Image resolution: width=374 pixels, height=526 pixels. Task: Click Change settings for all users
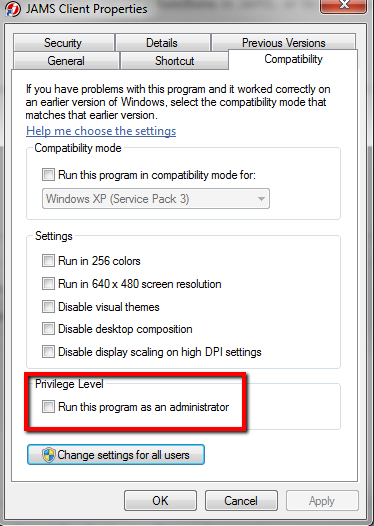(x=116, y=455)
